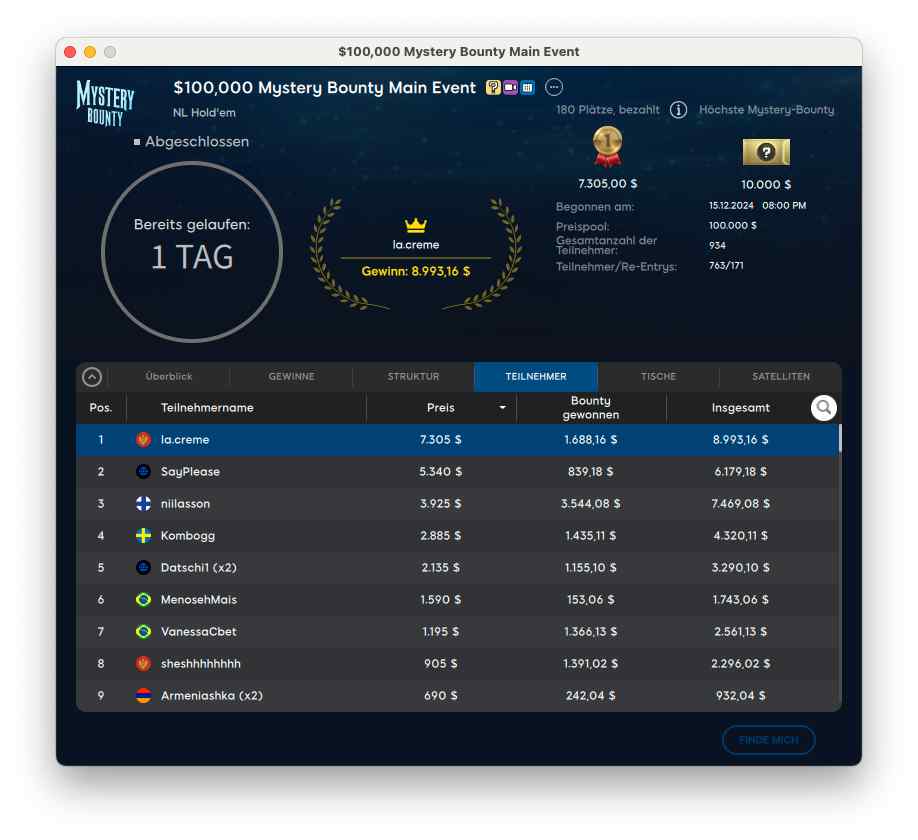
Task: Switch to the Struktur tab
Action: click(x=413, y=377)
